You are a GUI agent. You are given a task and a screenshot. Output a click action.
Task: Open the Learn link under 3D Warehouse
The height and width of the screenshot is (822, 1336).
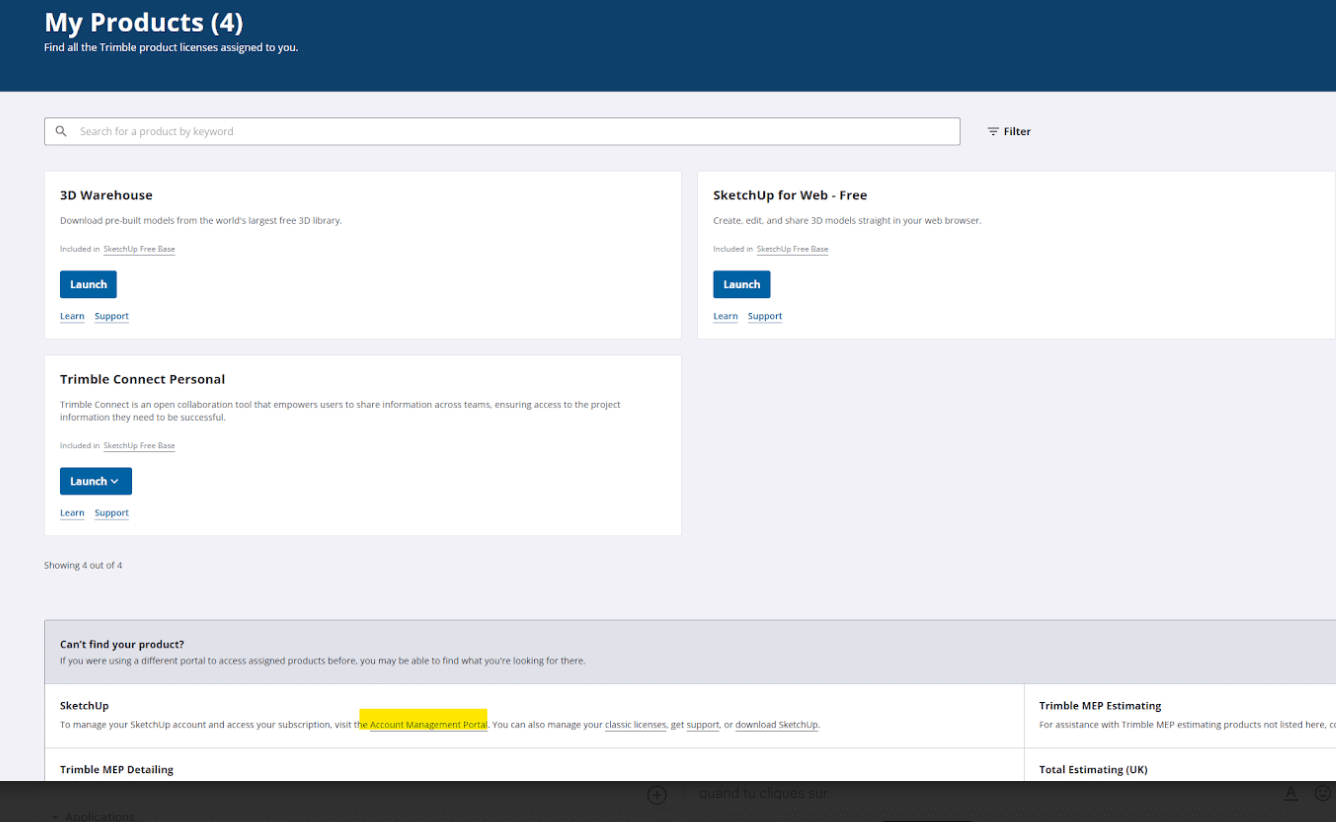[x=72, y=316]
